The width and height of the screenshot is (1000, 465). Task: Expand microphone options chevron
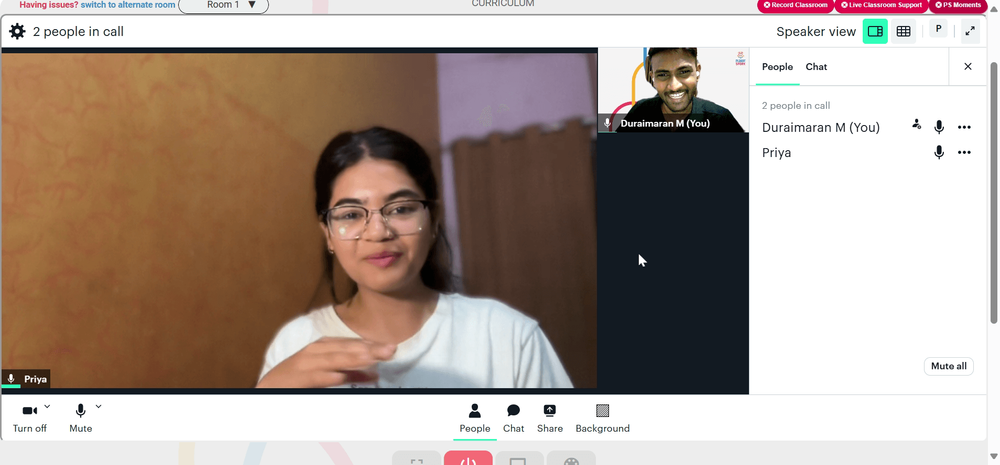[98, 406]
